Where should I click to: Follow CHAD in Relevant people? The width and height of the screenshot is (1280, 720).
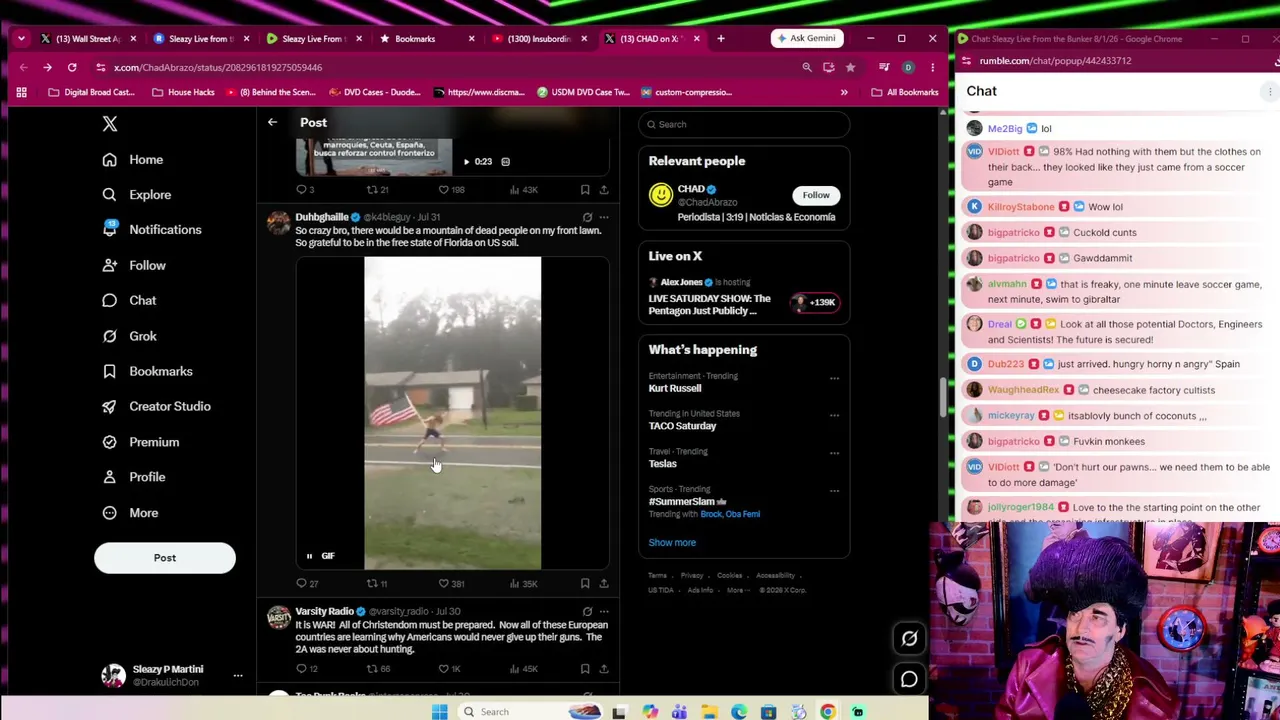coord(816,195)
